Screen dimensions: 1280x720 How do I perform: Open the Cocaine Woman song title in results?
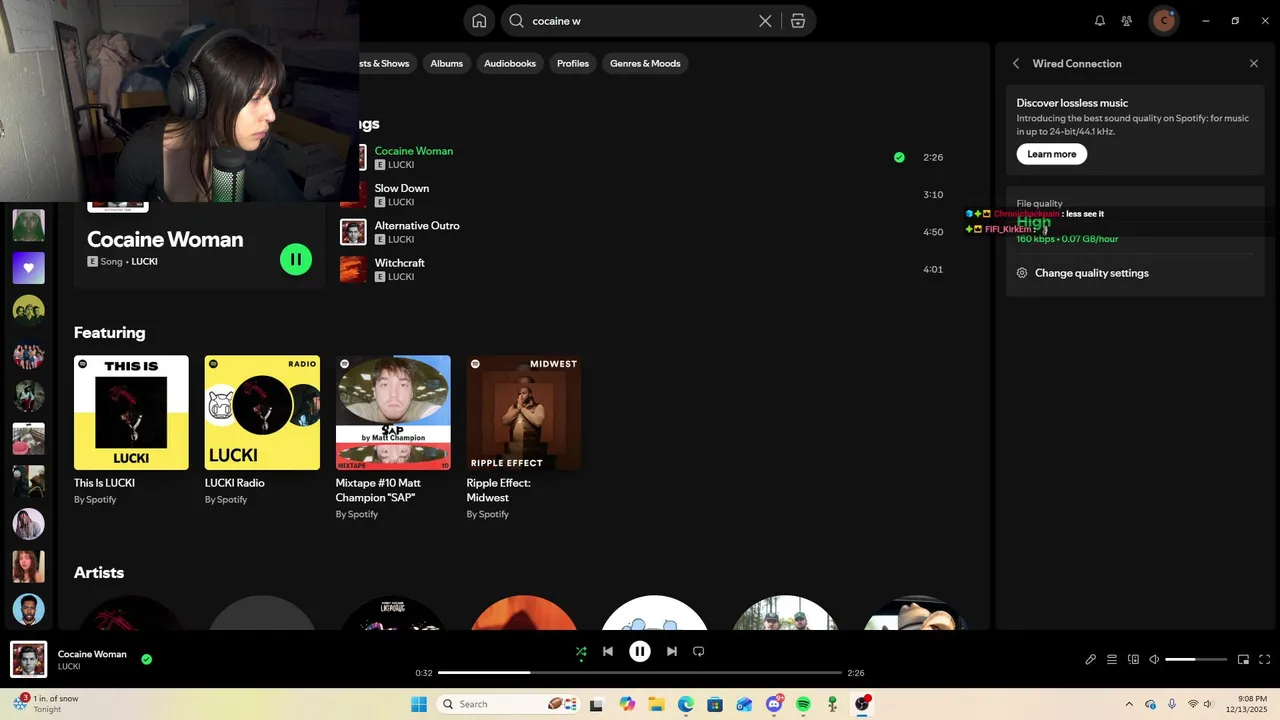[414, 151]
